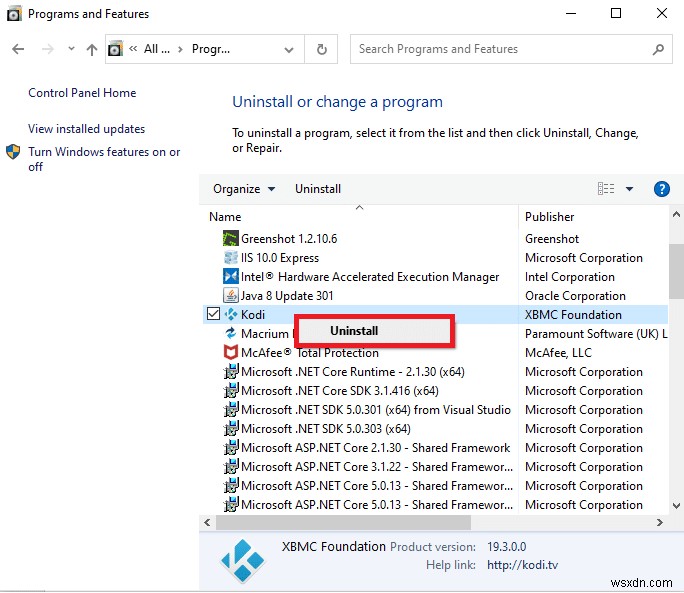Click the icon for .NET SDK 5.0.301 from Visual Studio
This screenshot has width=684, height=593.
pyautogui.click(x=230, y=410)
